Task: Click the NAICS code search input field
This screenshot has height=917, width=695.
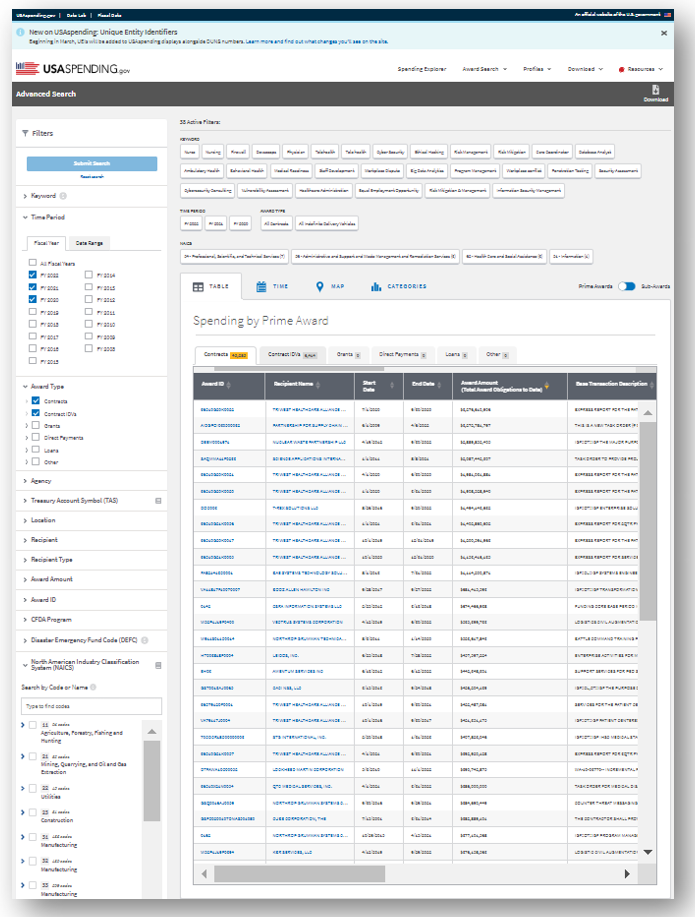Action: pyautogui.click(x=91, y=706)
